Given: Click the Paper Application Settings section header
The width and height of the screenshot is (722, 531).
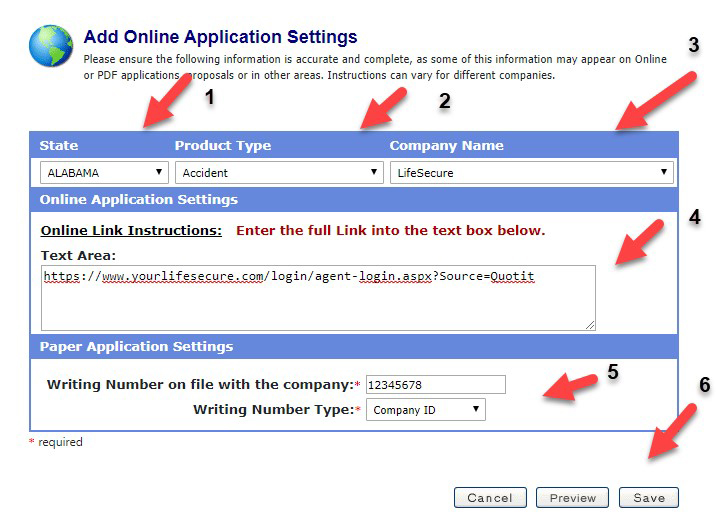Looking at the screenshot, I should coord(136,347).
